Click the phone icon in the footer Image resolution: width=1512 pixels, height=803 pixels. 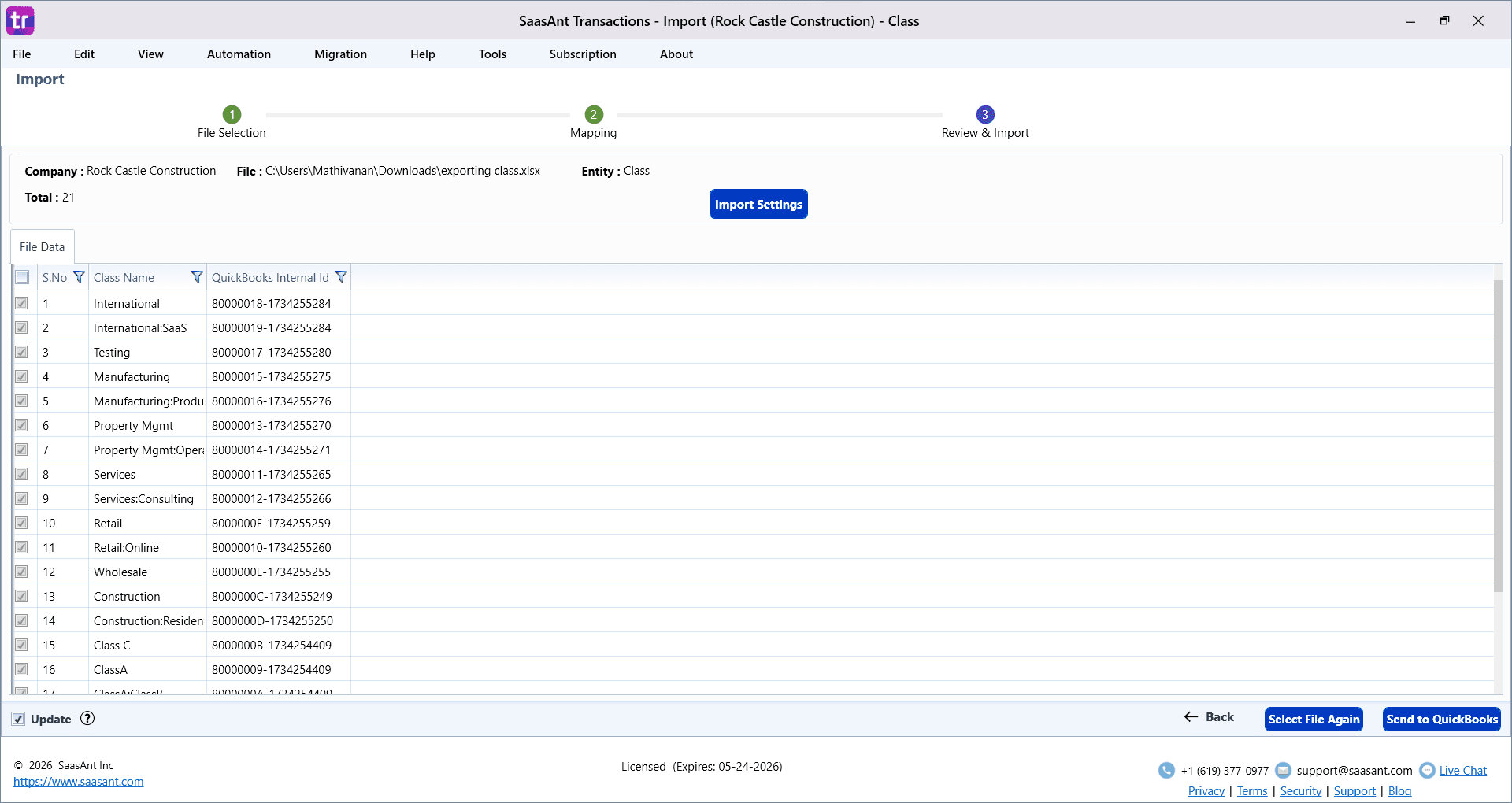pyautogui.click(x=1166, y=770)
